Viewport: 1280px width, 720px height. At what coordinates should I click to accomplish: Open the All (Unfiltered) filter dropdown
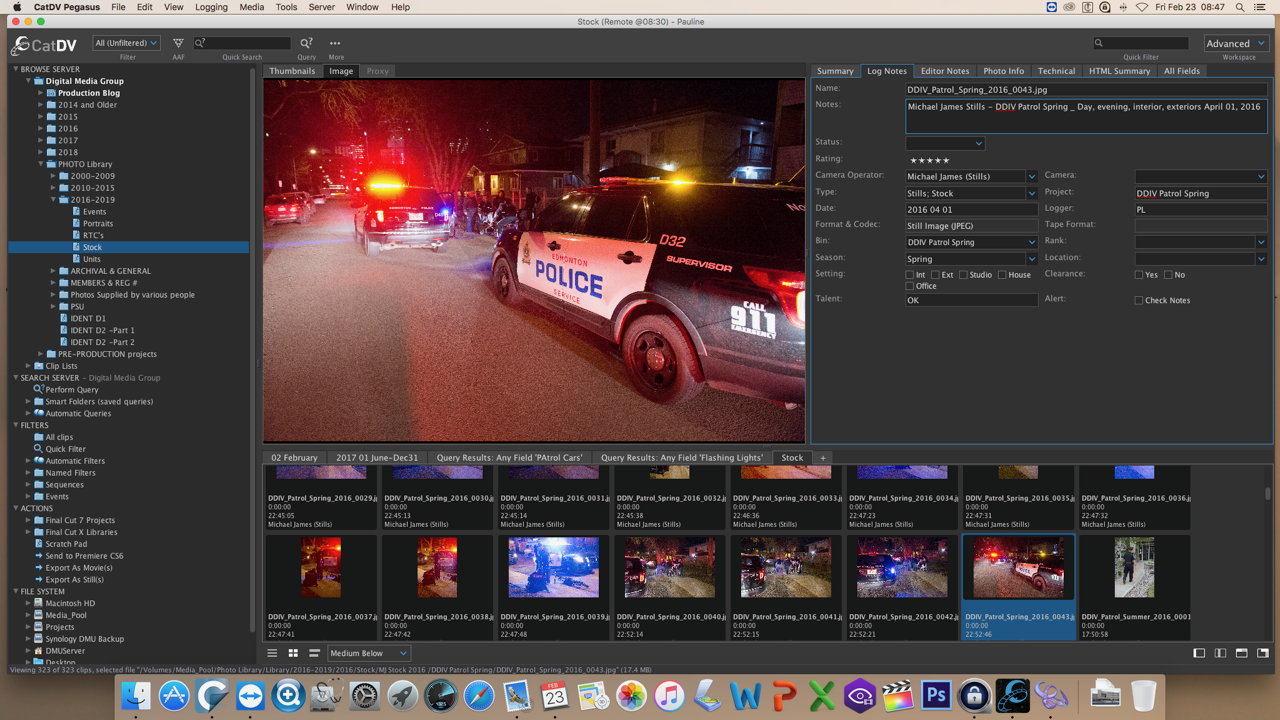[125, 42]
